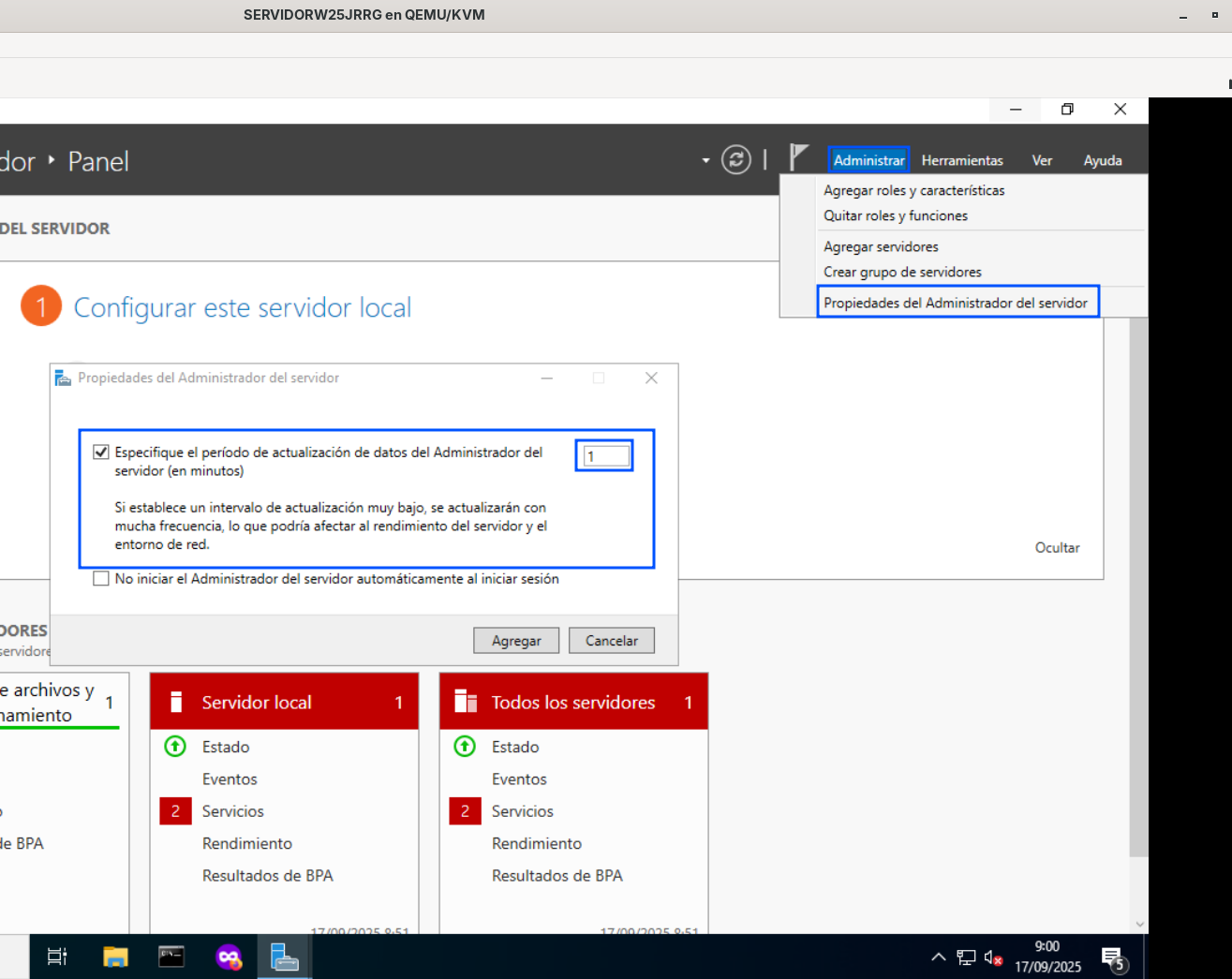Click the Cancelar button in the dialog
The height and width of the screenshot is (979, 1232).
(x=612, y=641)
